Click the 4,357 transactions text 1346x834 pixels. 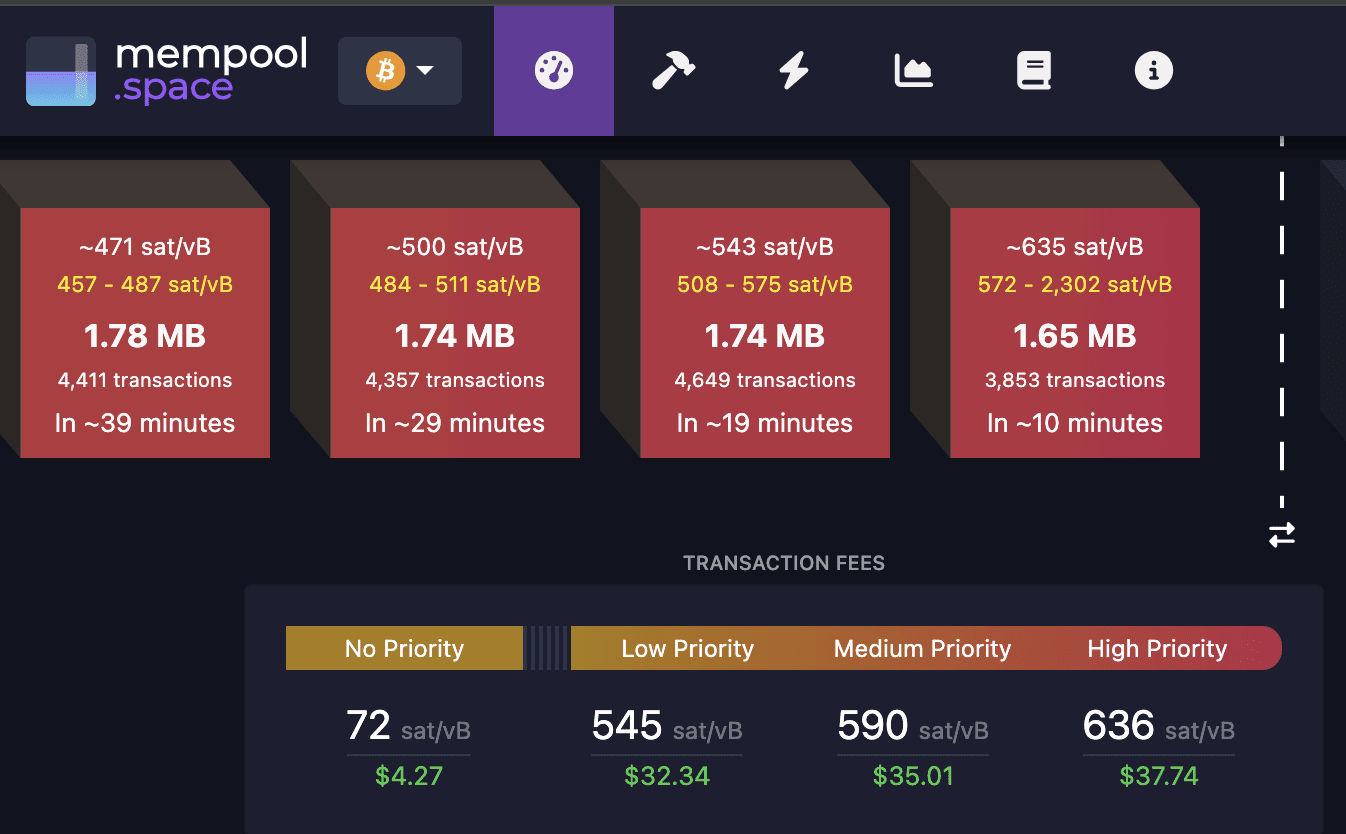pyautogui.click(x=455, y=380)
